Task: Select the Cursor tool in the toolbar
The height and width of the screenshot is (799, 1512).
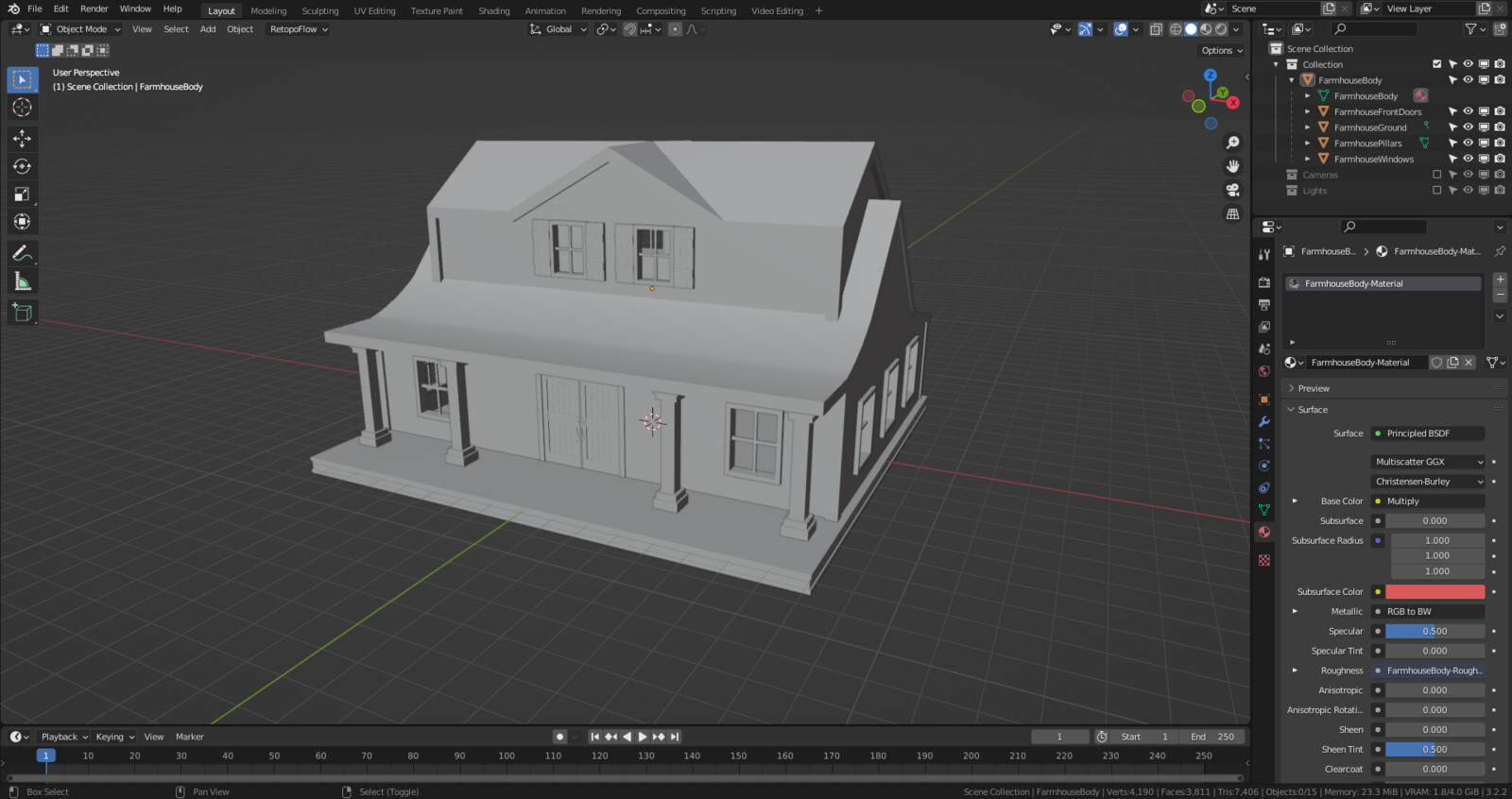Action: click(x=22, y=108)
